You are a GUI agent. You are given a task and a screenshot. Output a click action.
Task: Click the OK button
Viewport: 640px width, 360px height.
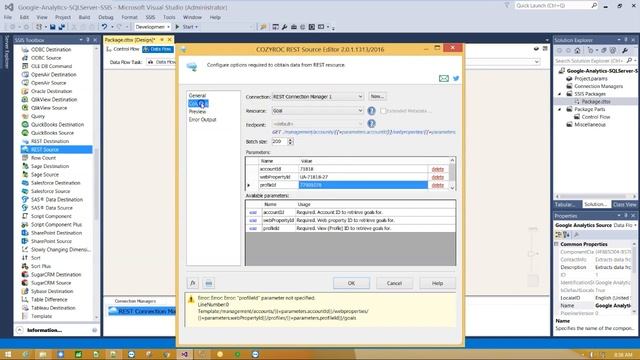[351, 283]
